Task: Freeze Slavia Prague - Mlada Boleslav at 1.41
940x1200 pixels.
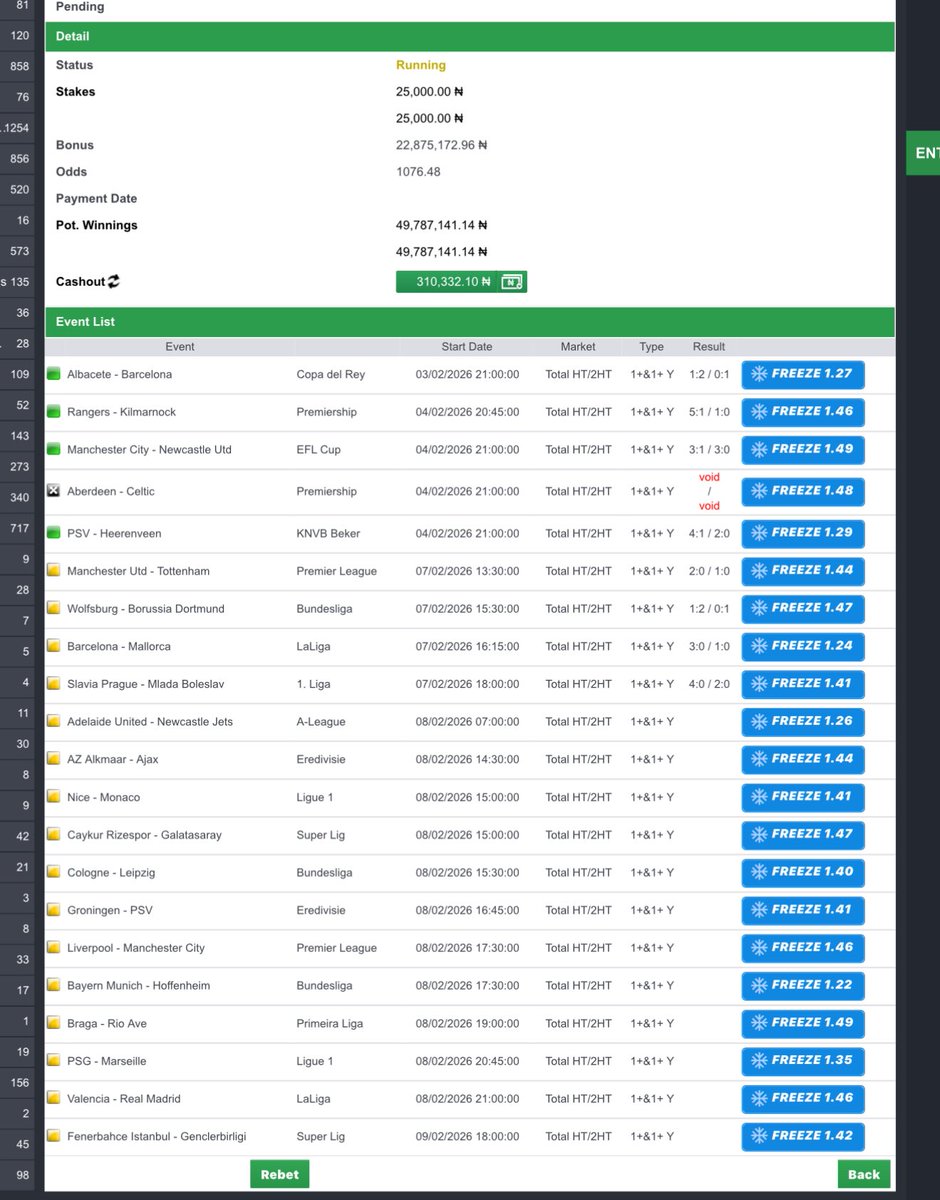Action: [x=803, y=684]
